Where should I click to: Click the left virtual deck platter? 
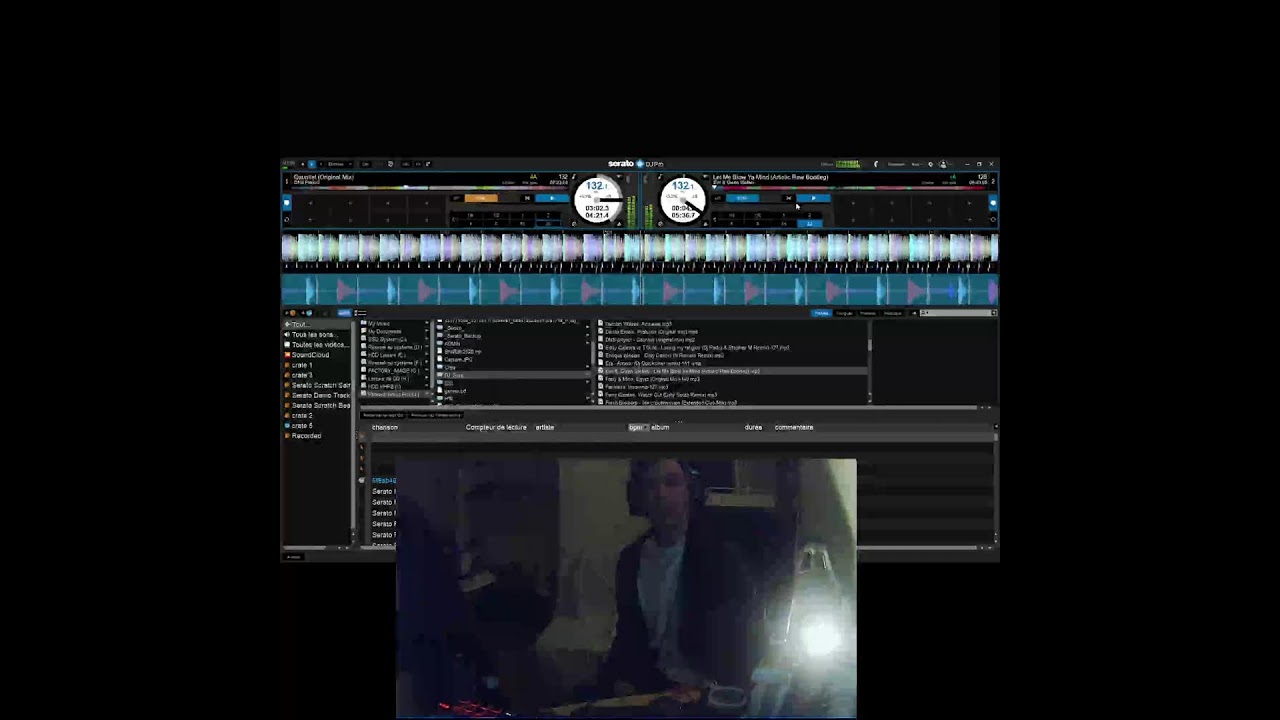click(598, 200)
